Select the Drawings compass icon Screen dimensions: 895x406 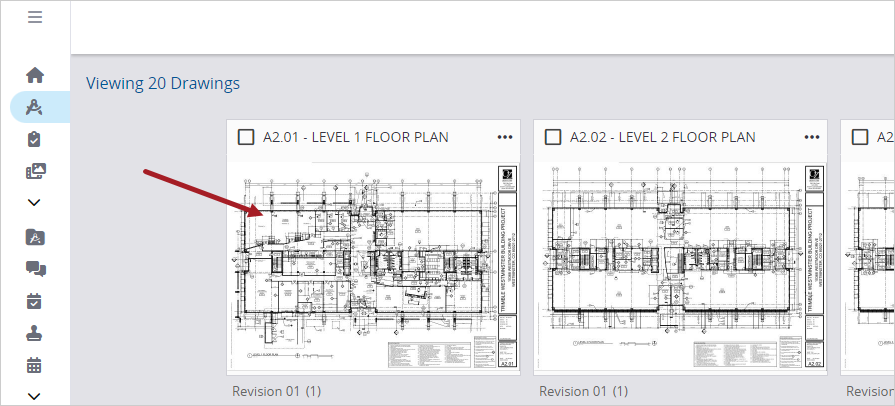(x=35, y=107)
